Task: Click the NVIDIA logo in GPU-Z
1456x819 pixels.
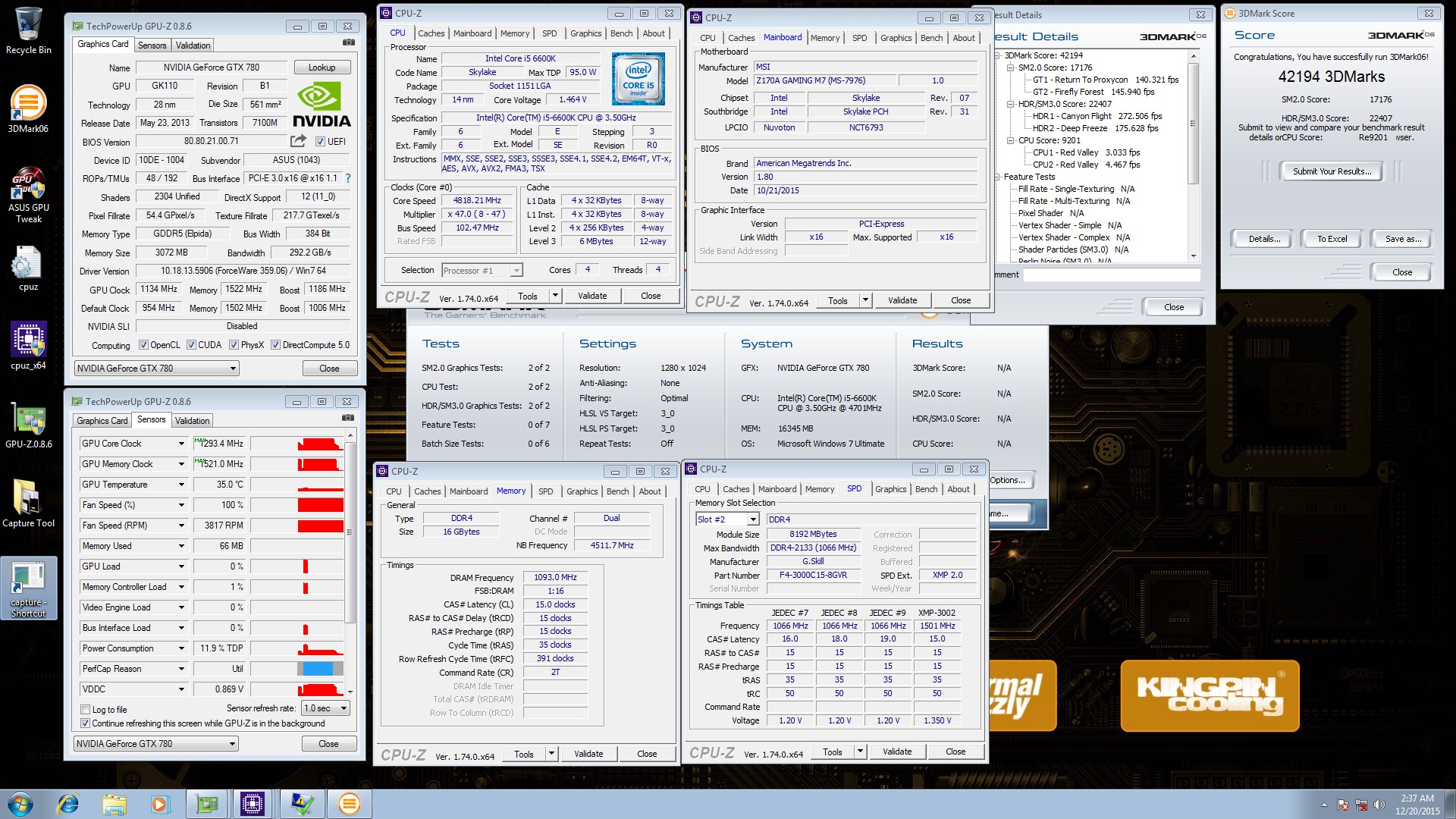Action: point(322,105)
